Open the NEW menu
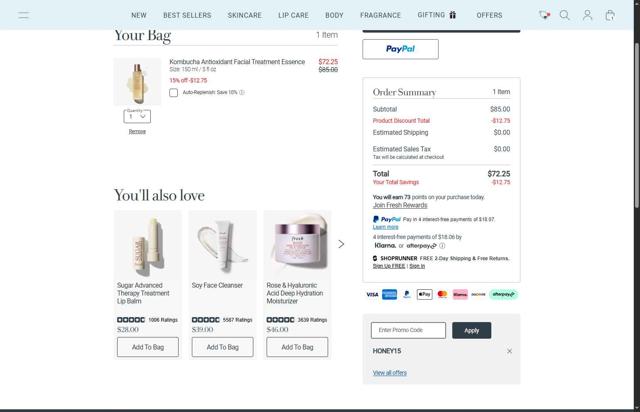Image resolution: width=640 pixels, height=412 pixels. click(139, 15)
